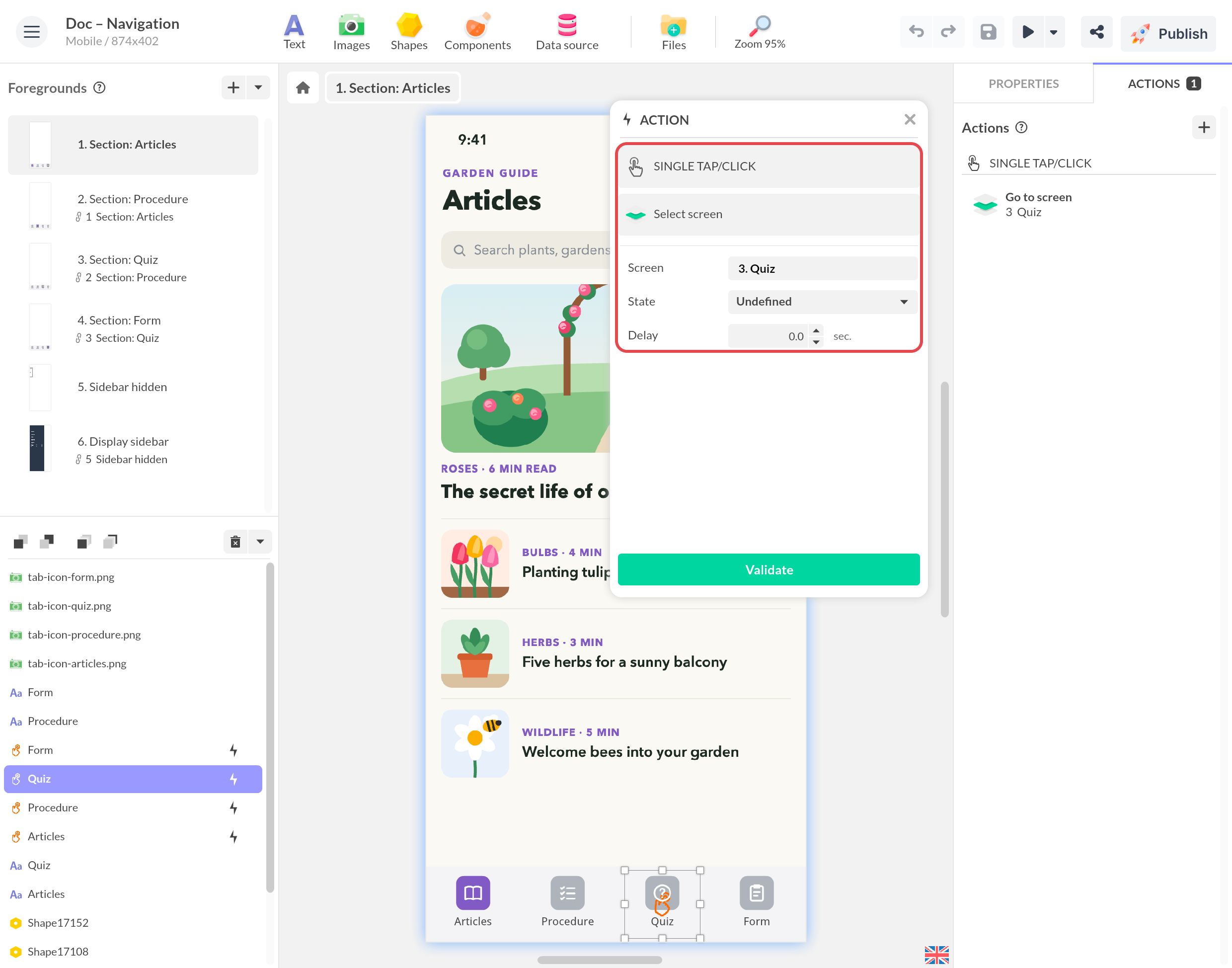Switch to the ACTIONS tab
This screenshot has height=968, width=1232.
click(x=1162, y=84)
